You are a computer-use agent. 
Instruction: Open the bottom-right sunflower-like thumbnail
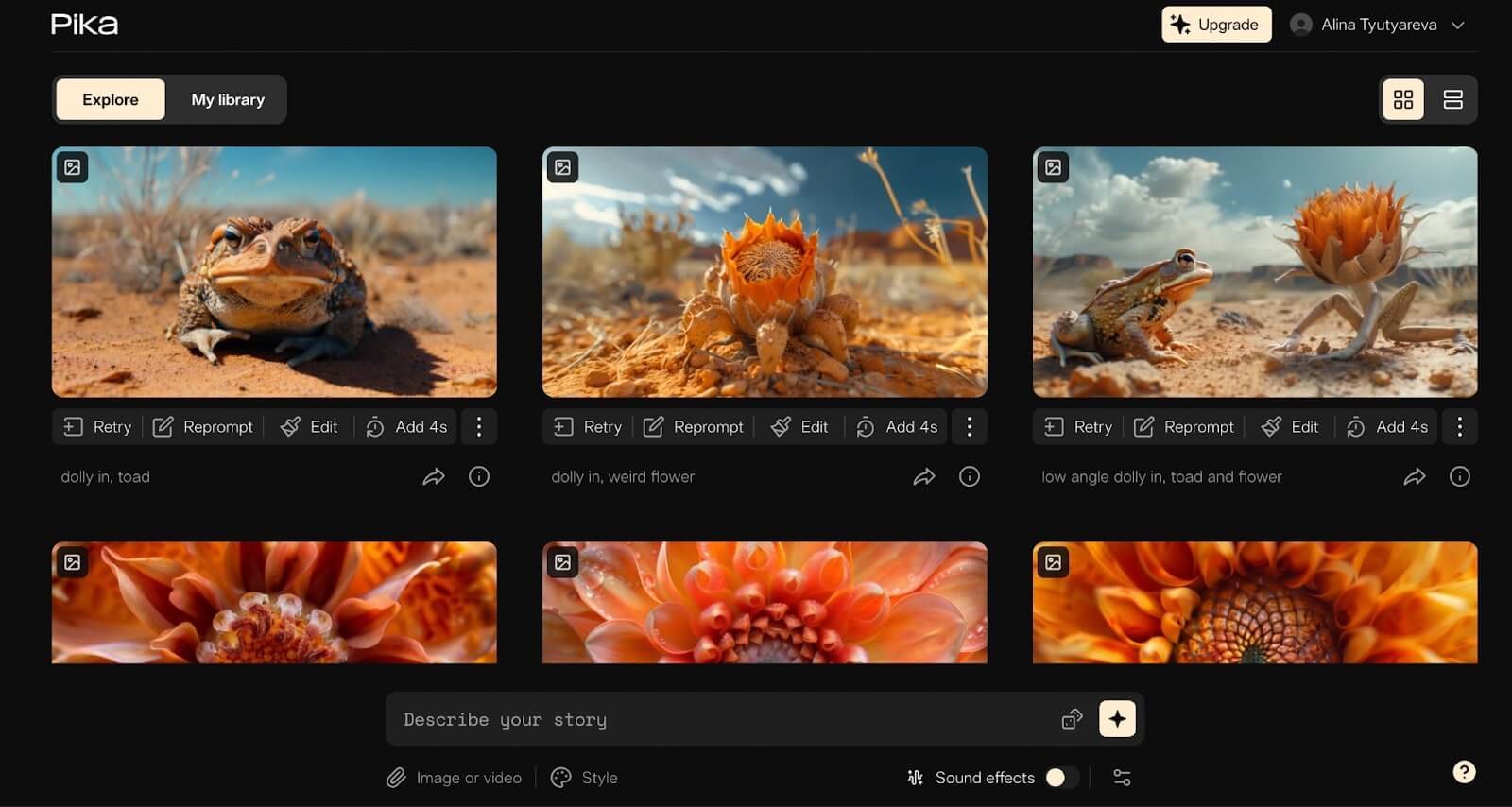click(1255, 603)
